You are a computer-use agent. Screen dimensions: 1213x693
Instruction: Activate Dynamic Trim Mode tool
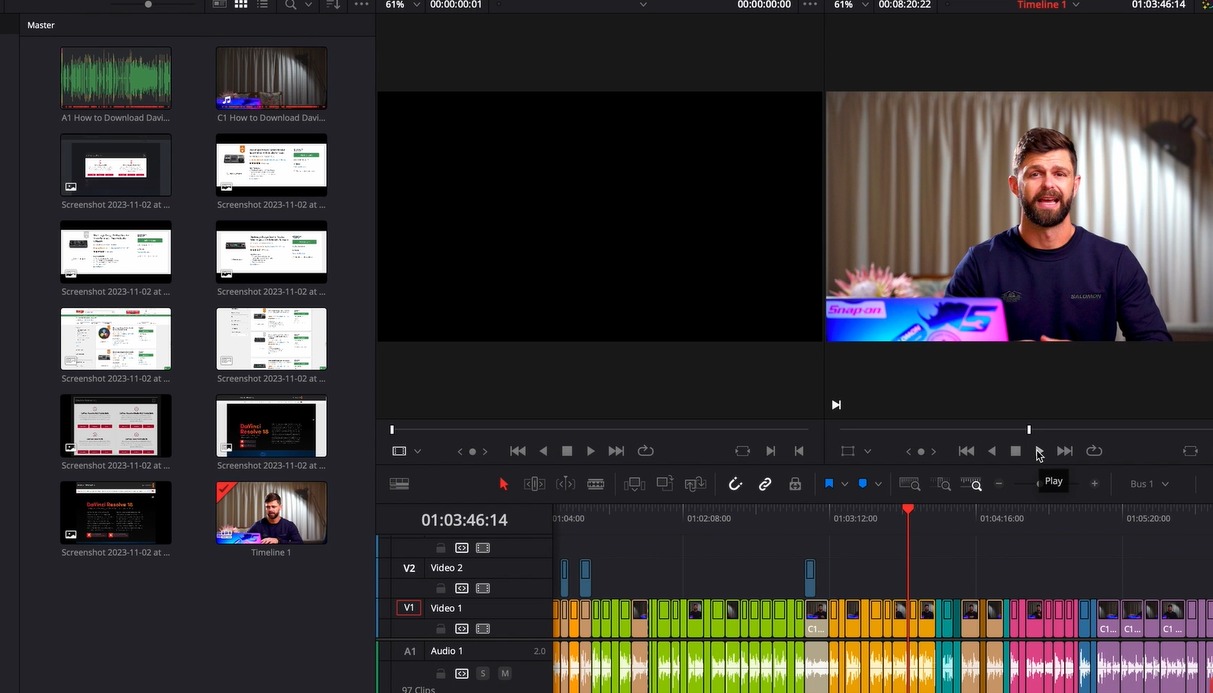coord(566,484)
